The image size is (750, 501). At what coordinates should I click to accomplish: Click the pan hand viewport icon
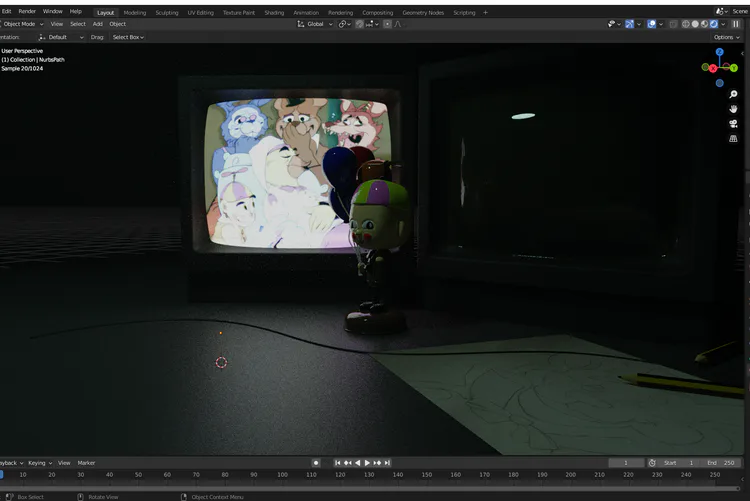pos(733,109)
